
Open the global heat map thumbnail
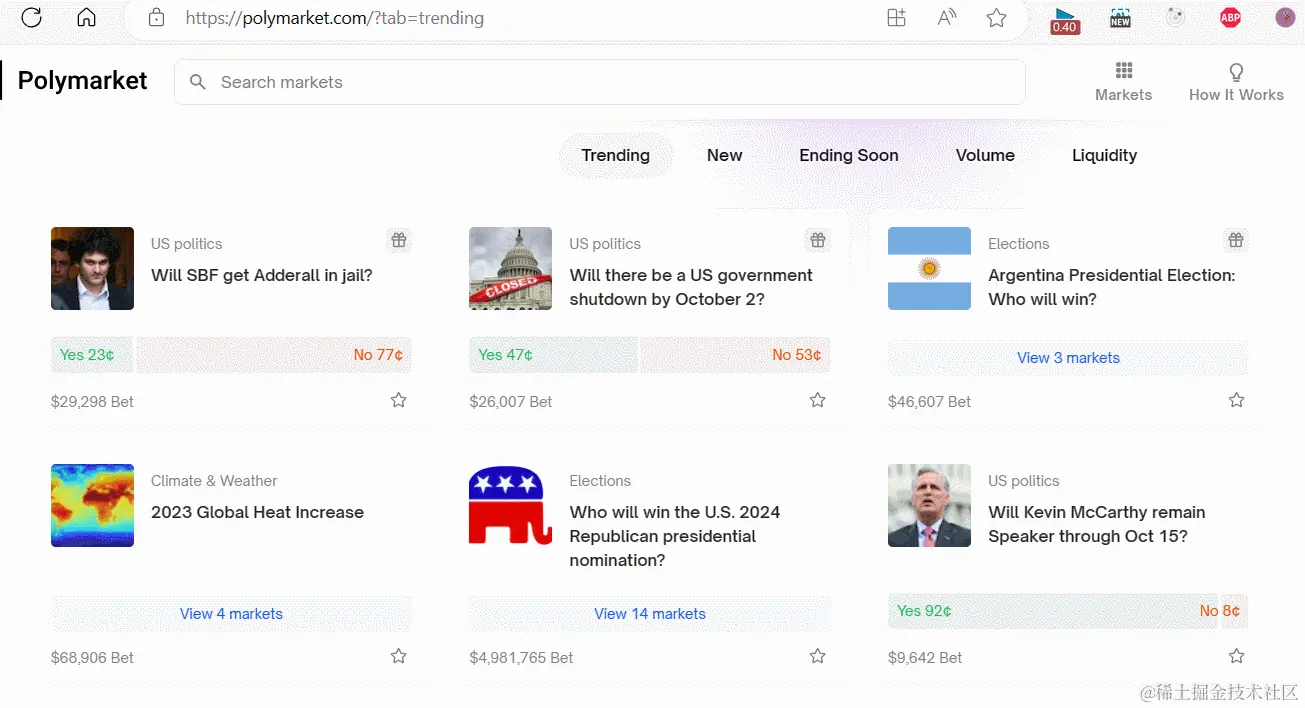pos(92,505)
